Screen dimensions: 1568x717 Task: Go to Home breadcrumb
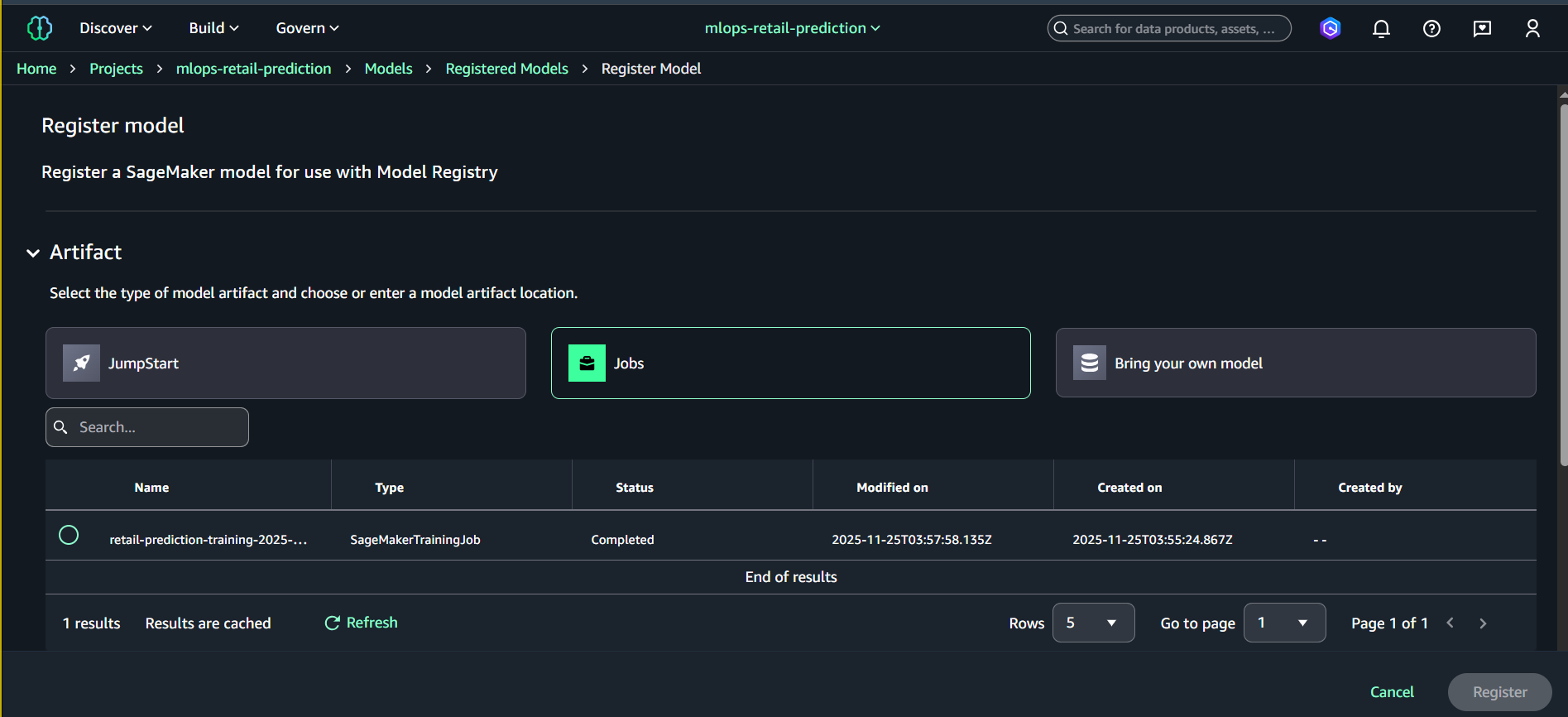point(36,69)
